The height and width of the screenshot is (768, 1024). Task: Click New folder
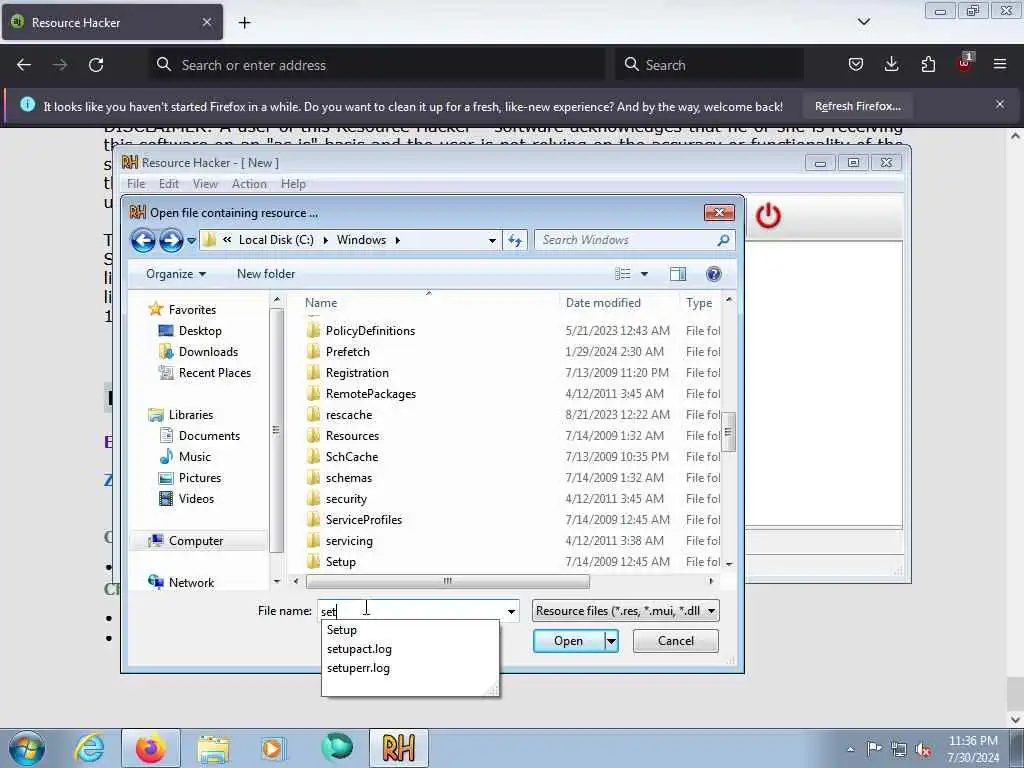pyautogui.click(x=266, y=274)
